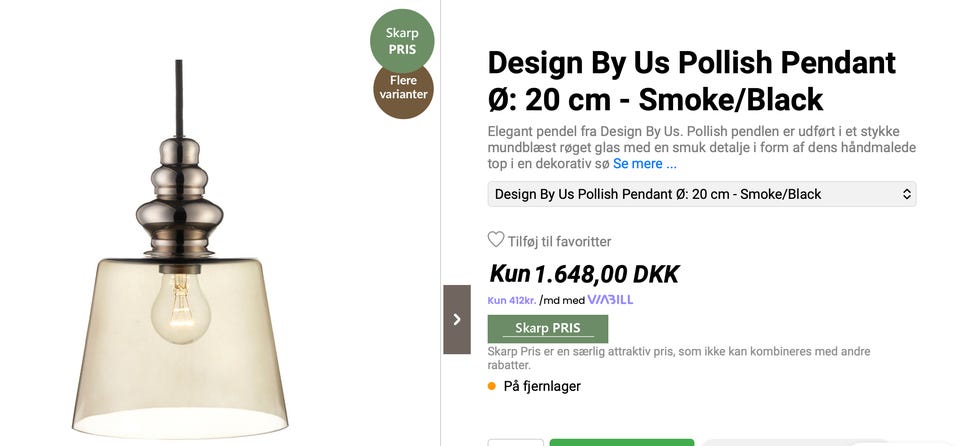The image size is (960, 446).
Task: Click the Skarp Pris explanation text
Action: tap(678, 358)
